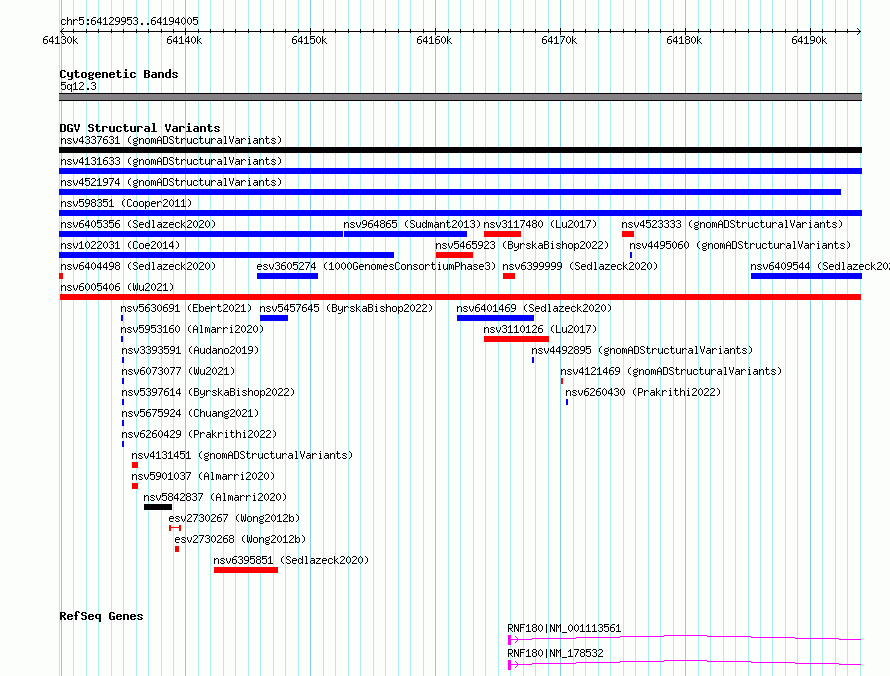Open esv3605274 (1000GenomesConsortiumPhase3) label

pyautogui.click(x=376, y=266)
